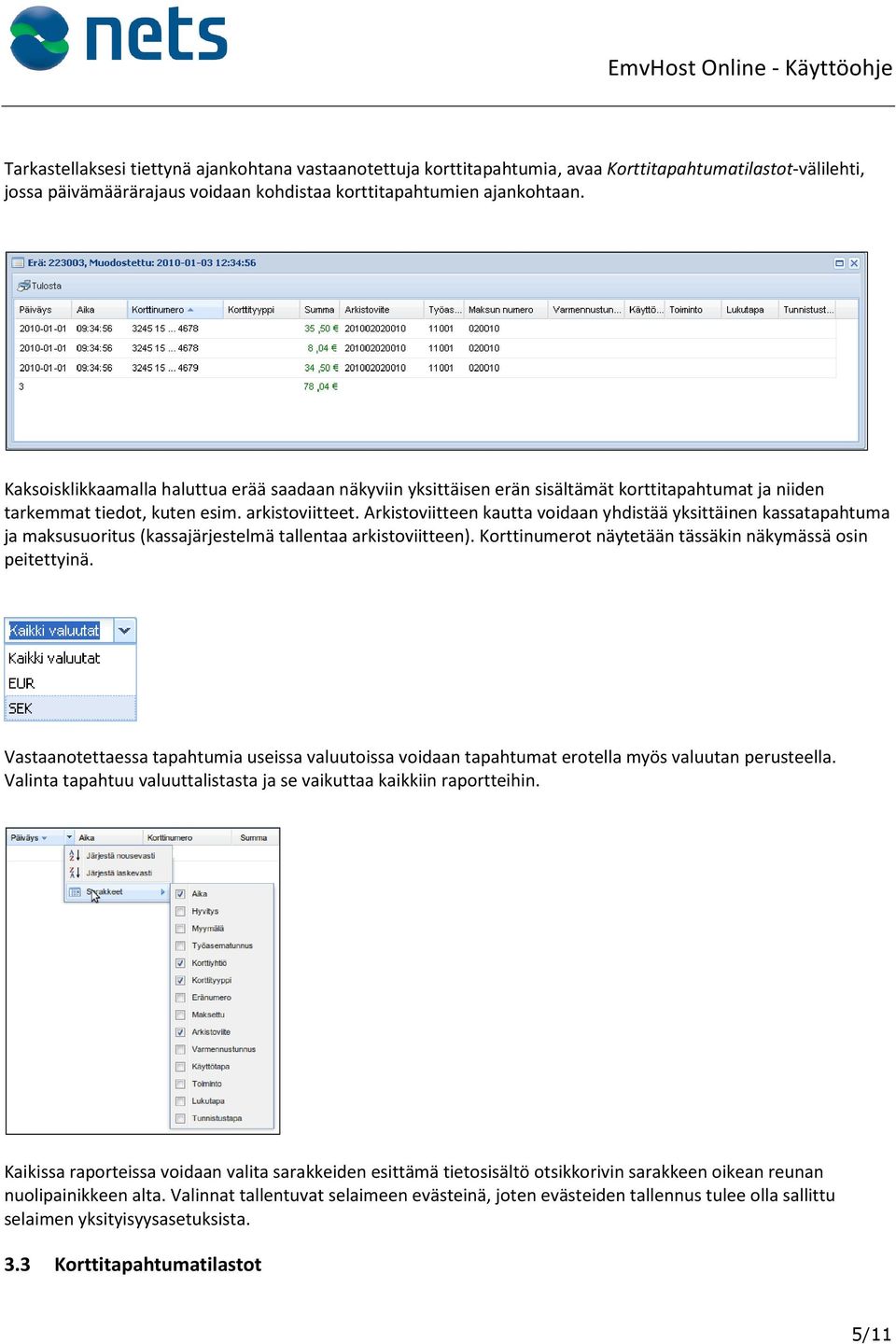
Task: Close the Erä 223003 window
Action: (854, 263)
